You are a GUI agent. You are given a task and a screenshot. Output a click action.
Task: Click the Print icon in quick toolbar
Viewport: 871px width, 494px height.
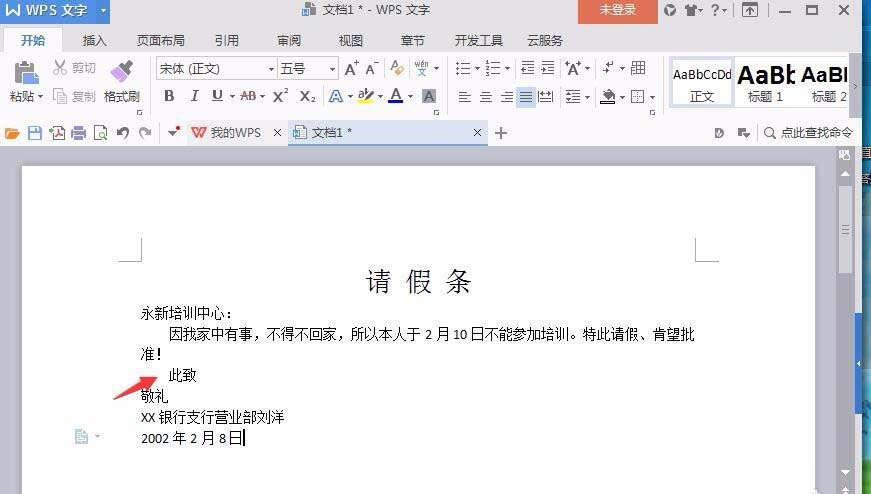(78, 133)
